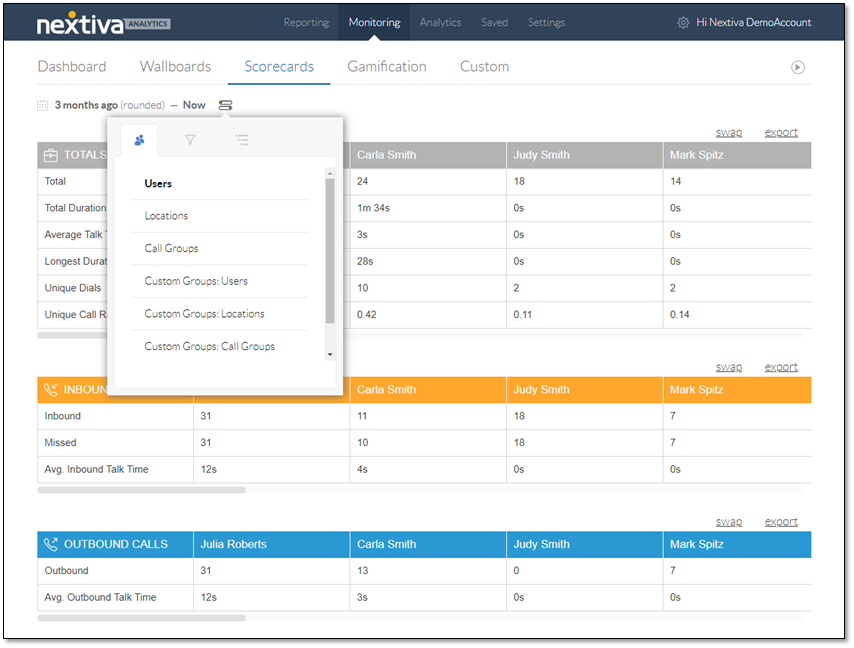Viewport: 854px width, 648px height.
Task: Click the 3 months ago start date
Action: point(86,105)
